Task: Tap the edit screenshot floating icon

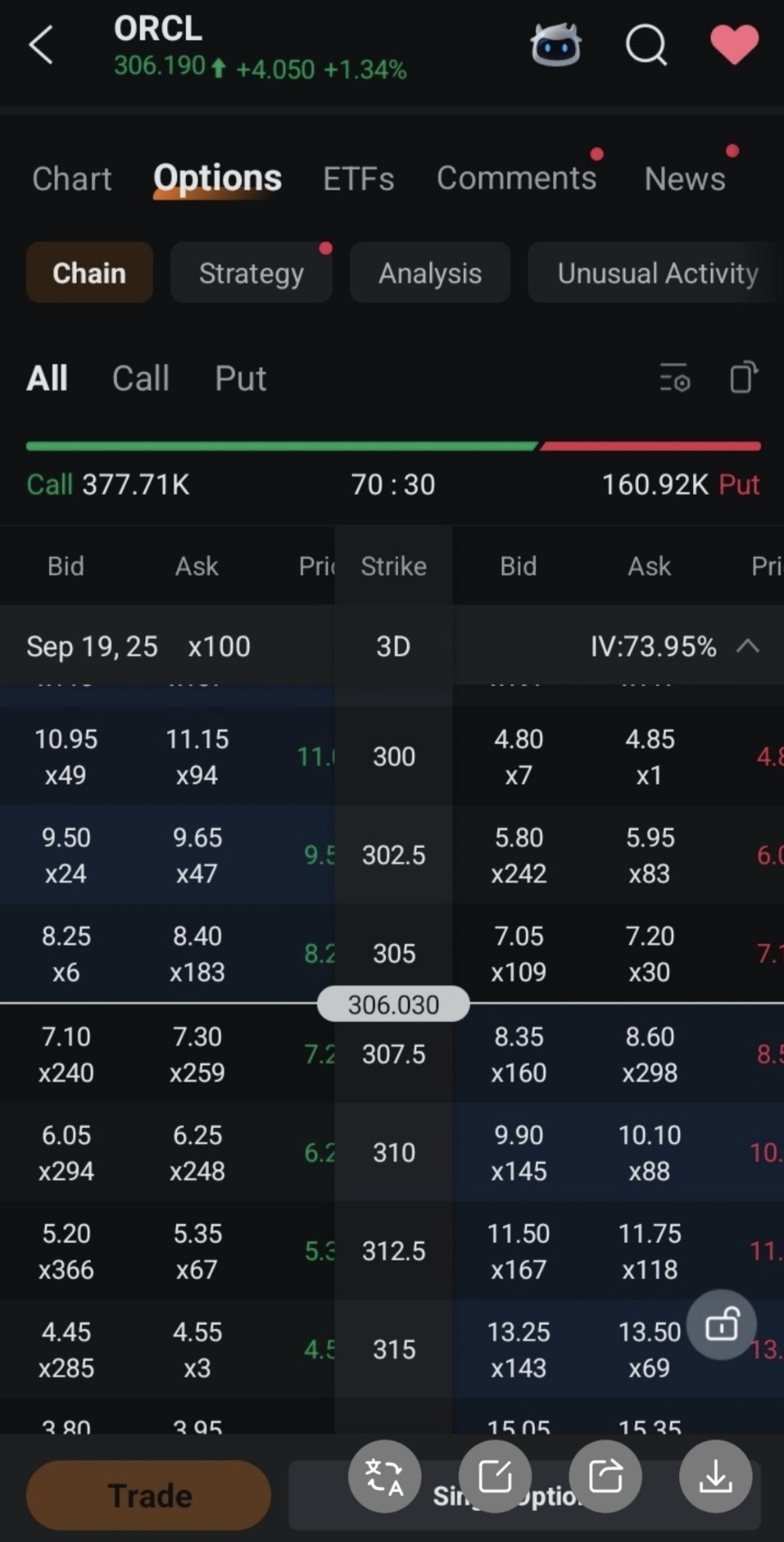Action: [x=495, y=1477]
